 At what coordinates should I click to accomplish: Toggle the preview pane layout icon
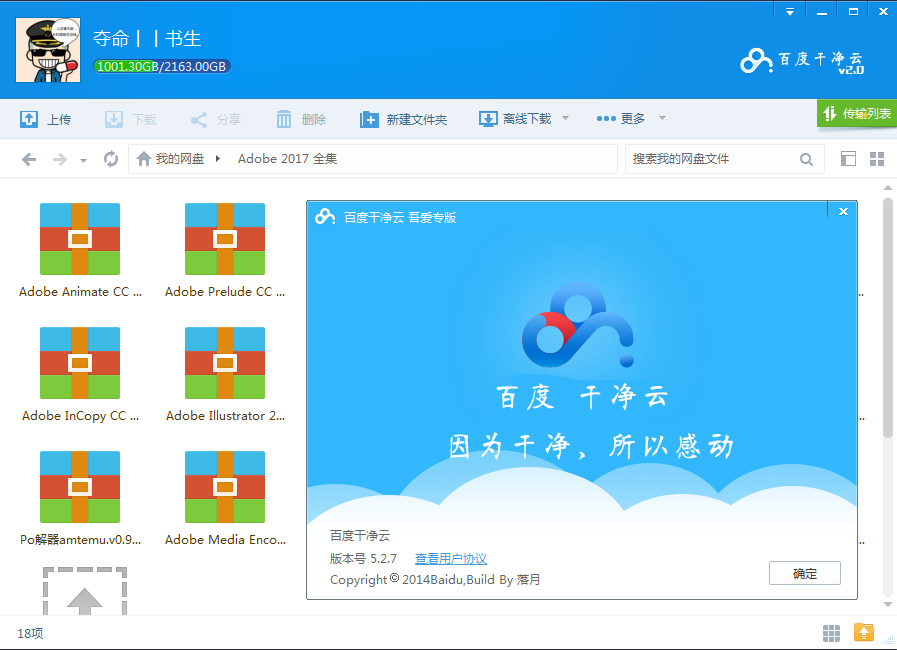click(848, 158)
